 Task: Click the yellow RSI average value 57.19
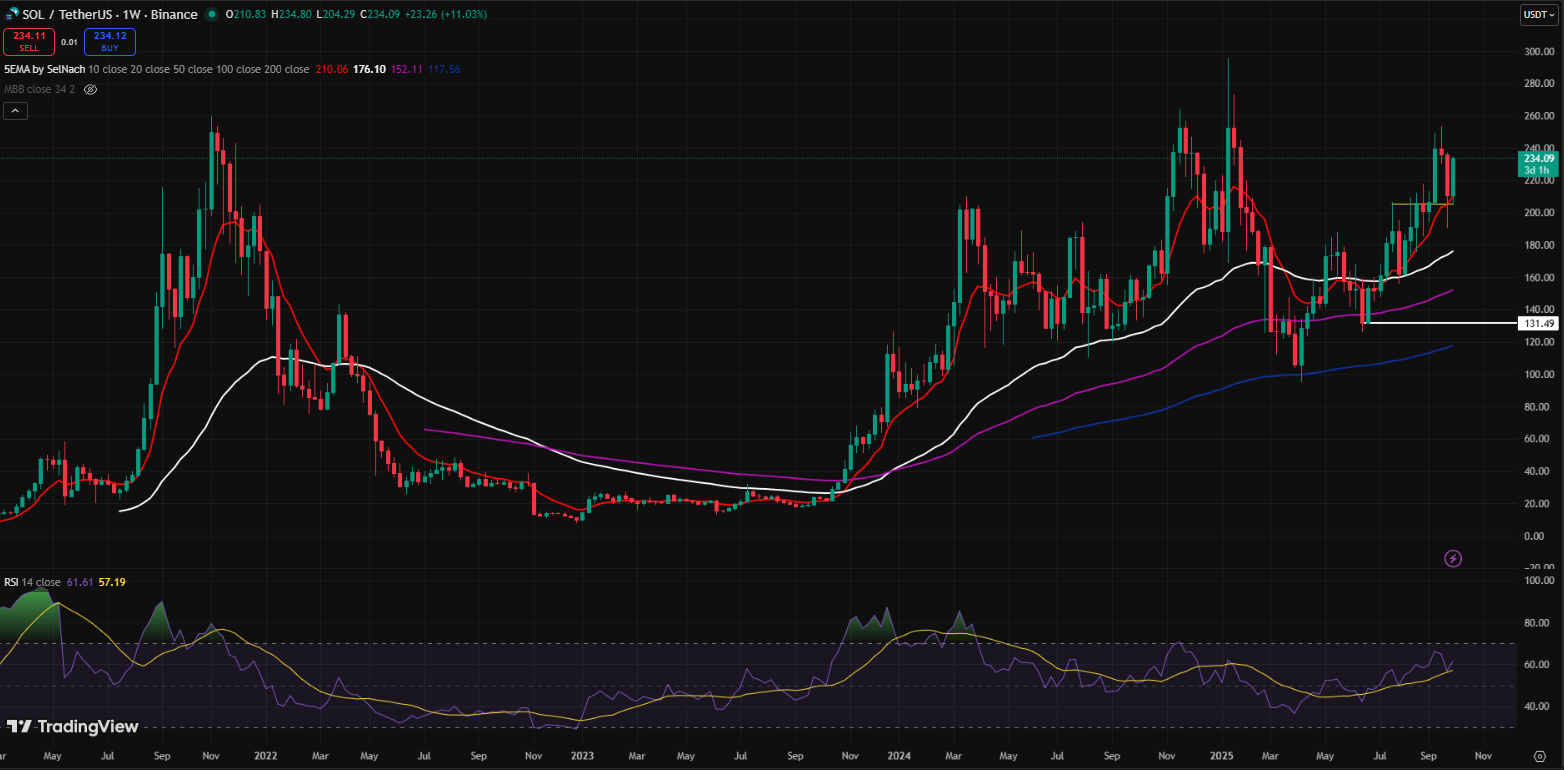pyautogui.click(x=112, y=582)
